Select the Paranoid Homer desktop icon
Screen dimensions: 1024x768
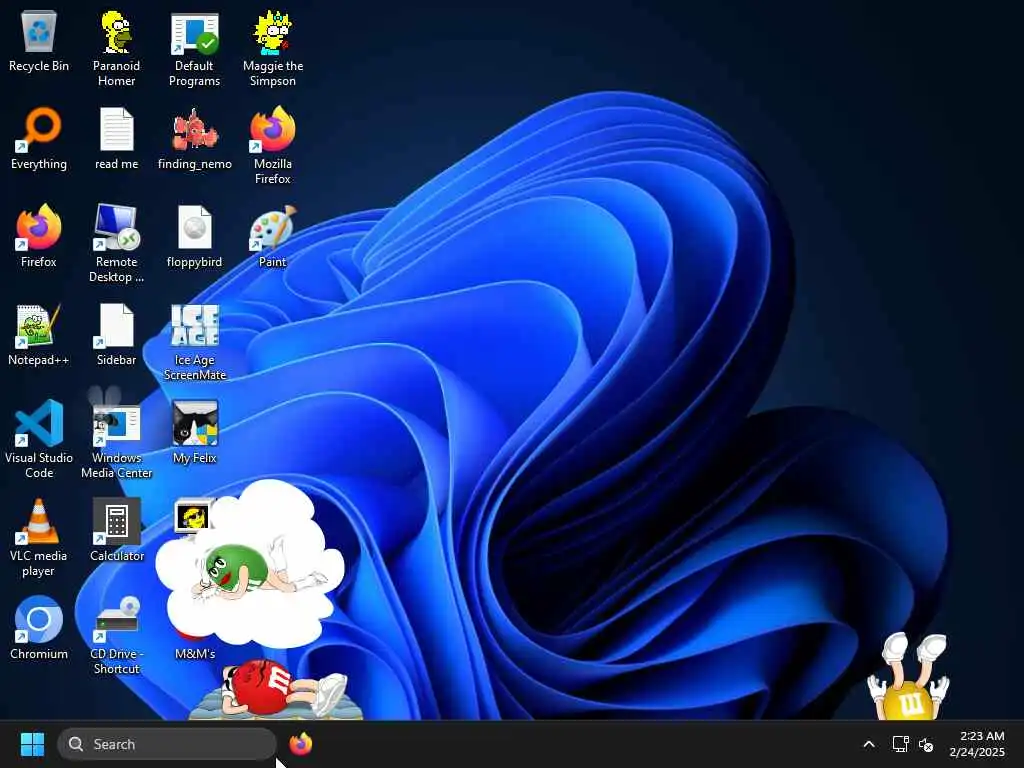pyautogui.click(x=116, y=33)
